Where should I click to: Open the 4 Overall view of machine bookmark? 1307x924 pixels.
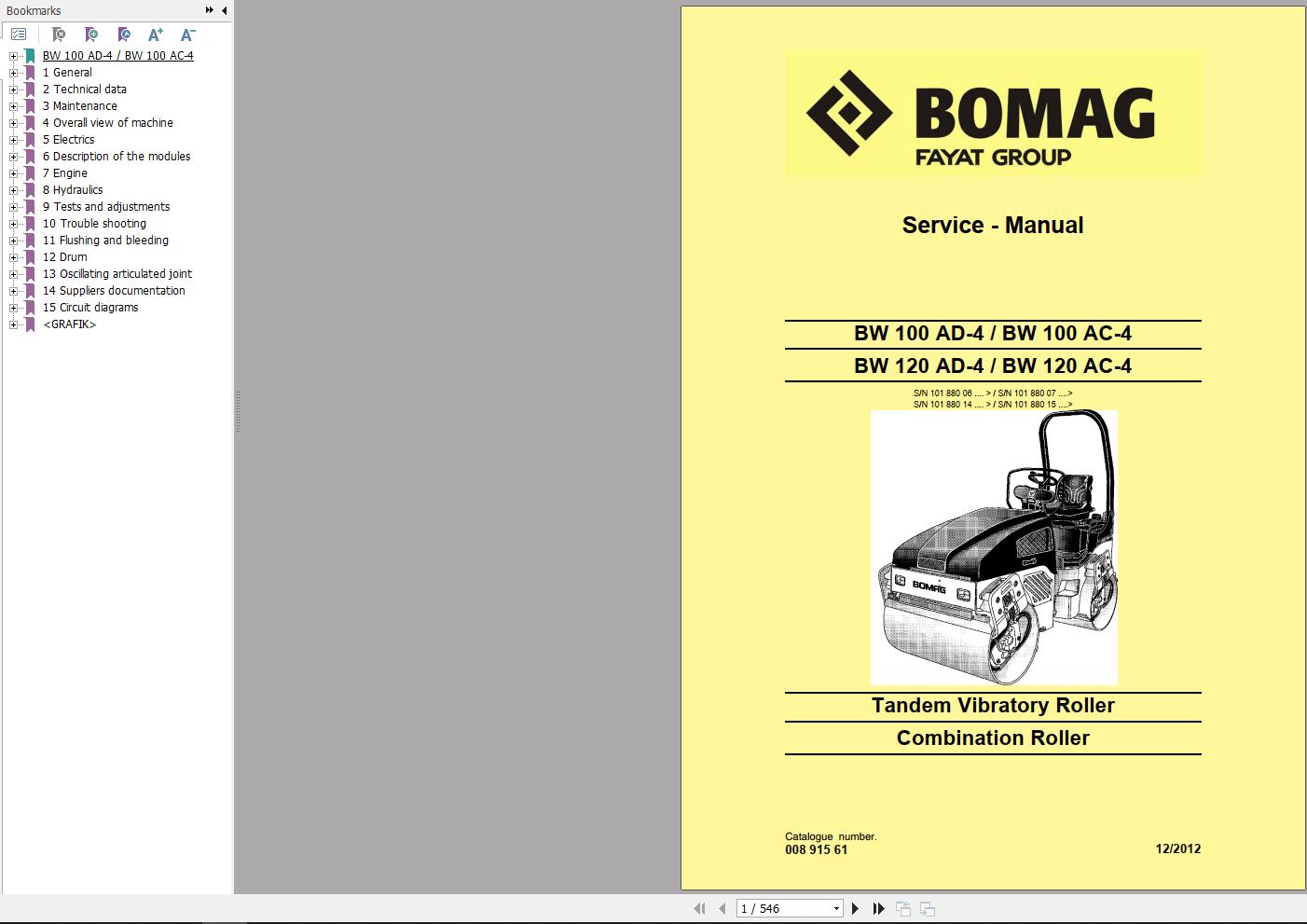pyautogui.click(x=108, y=123)
